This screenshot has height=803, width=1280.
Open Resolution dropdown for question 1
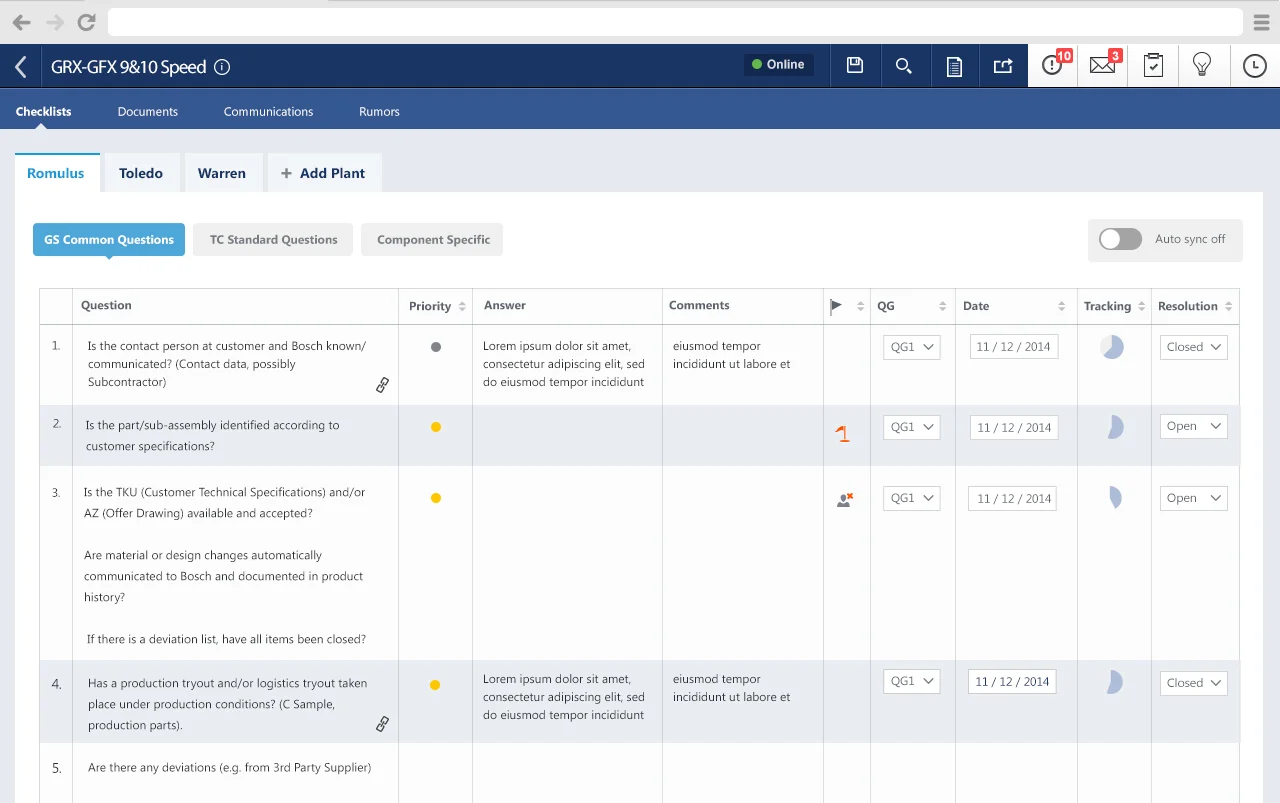(x=1194, y=347)
